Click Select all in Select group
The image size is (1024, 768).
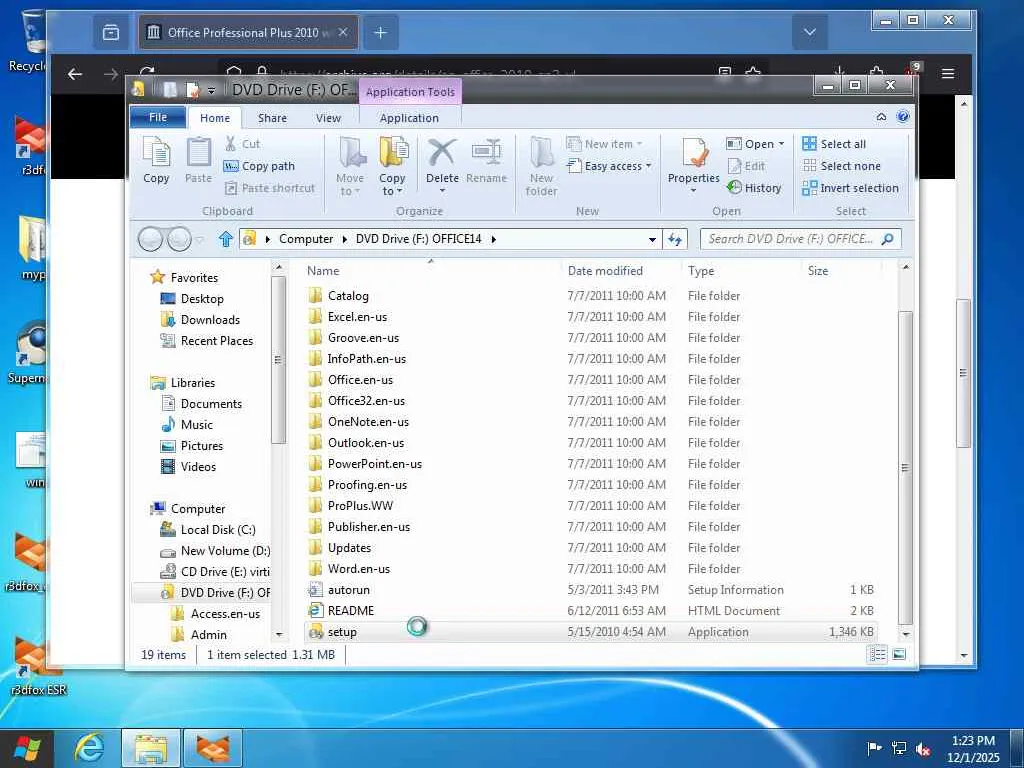click(835, 144)
